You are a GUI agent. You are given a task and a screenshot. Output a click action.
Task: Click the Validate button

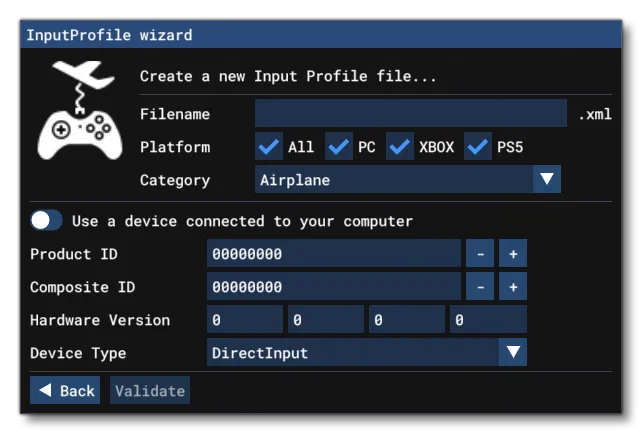click(149, 390)
